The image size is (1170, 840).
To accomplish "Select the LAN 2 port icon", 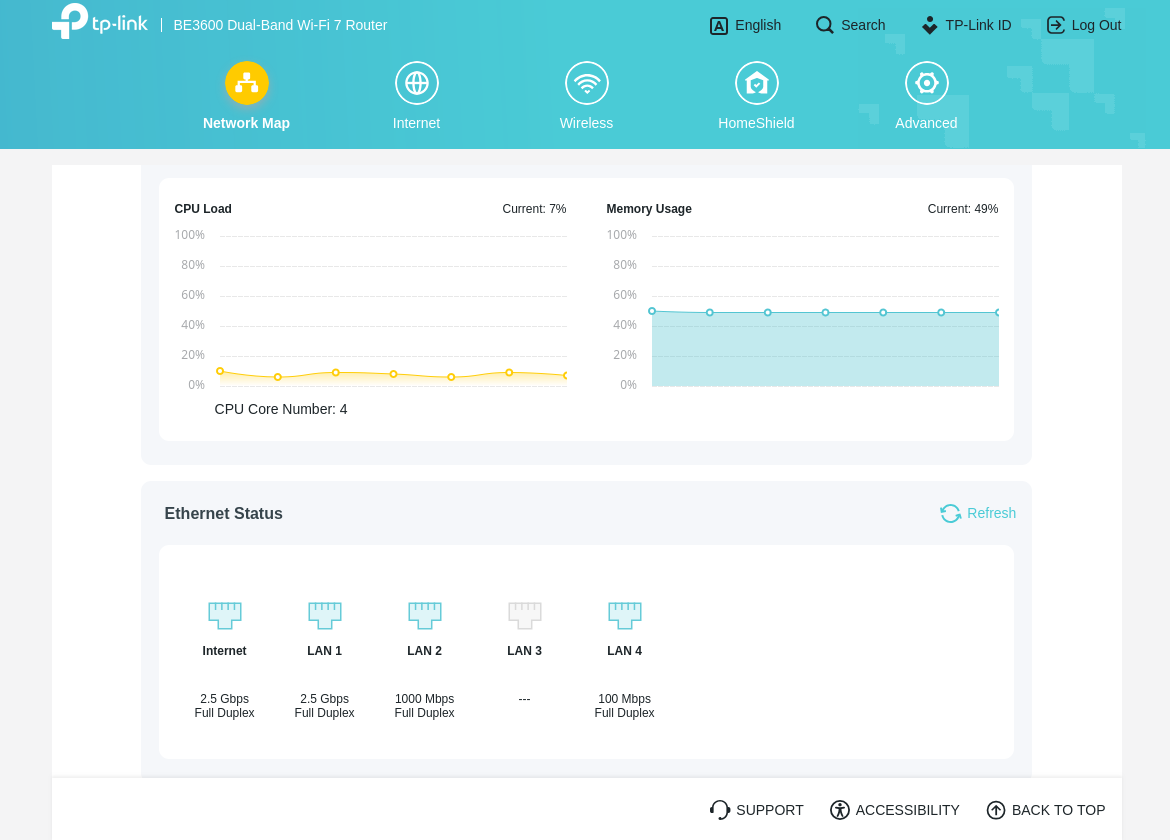I will (425, 615).
